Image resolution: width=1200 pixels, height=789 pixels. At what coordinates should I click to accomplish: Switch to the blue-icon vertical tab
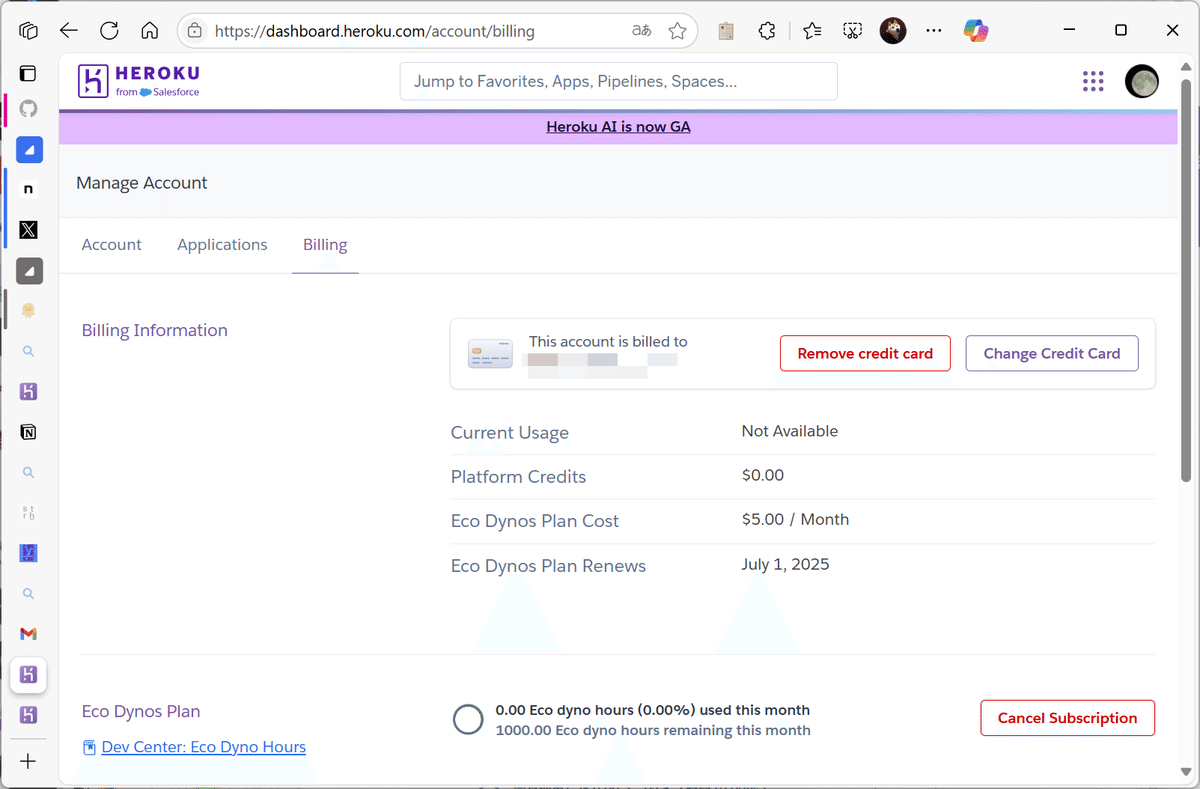click(x=29, y=150)
